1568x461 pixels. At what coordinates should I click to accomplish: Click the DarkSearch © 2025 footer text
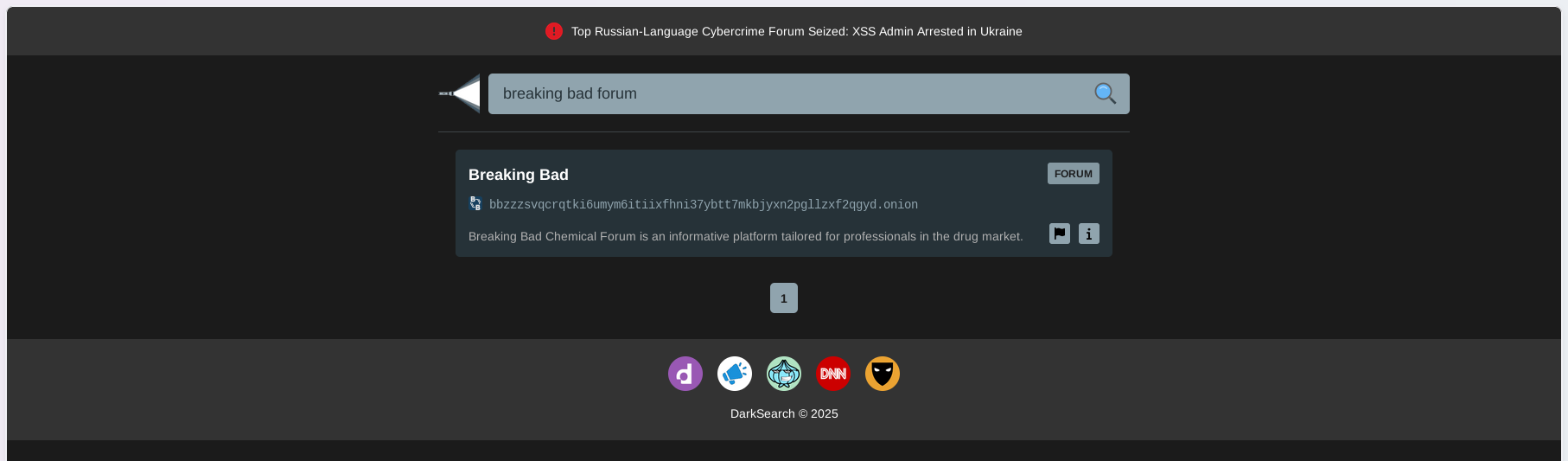pyautogui.click(x=784, y=413)
